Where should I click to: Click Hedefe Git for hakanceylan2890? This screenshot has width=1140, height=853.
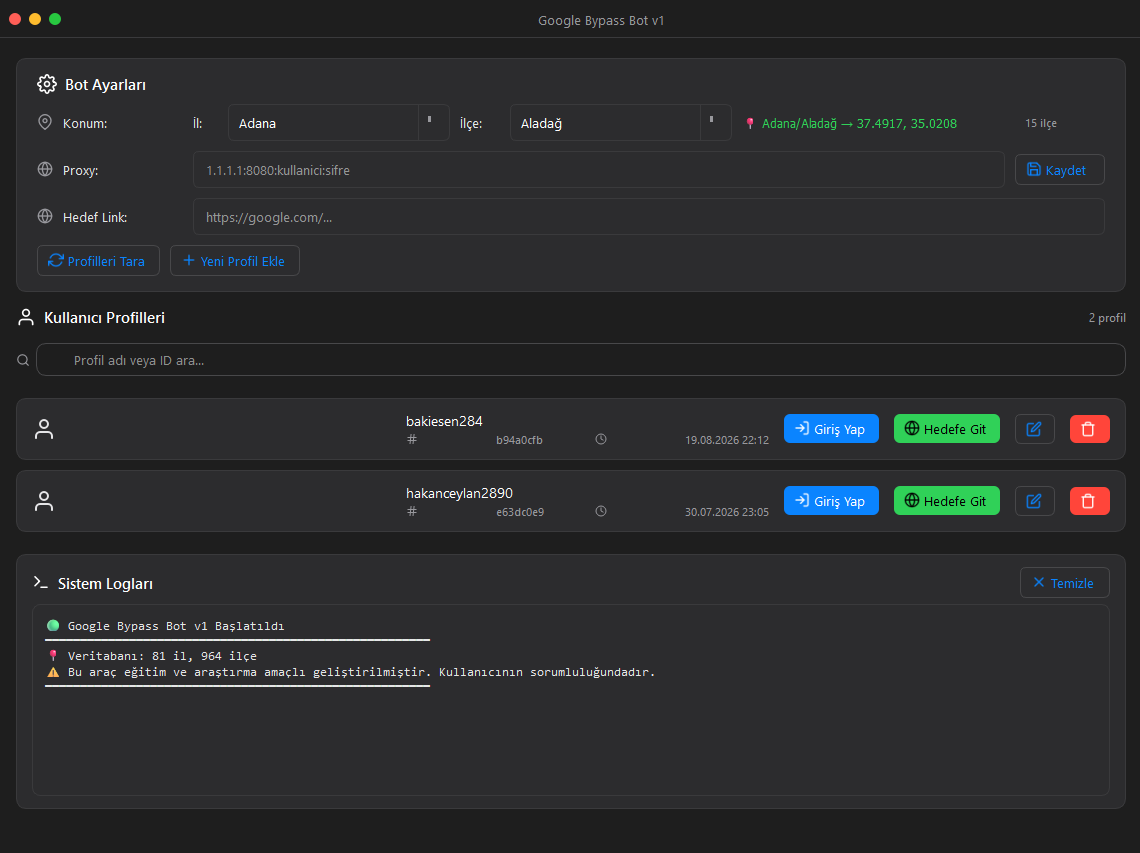947,501
